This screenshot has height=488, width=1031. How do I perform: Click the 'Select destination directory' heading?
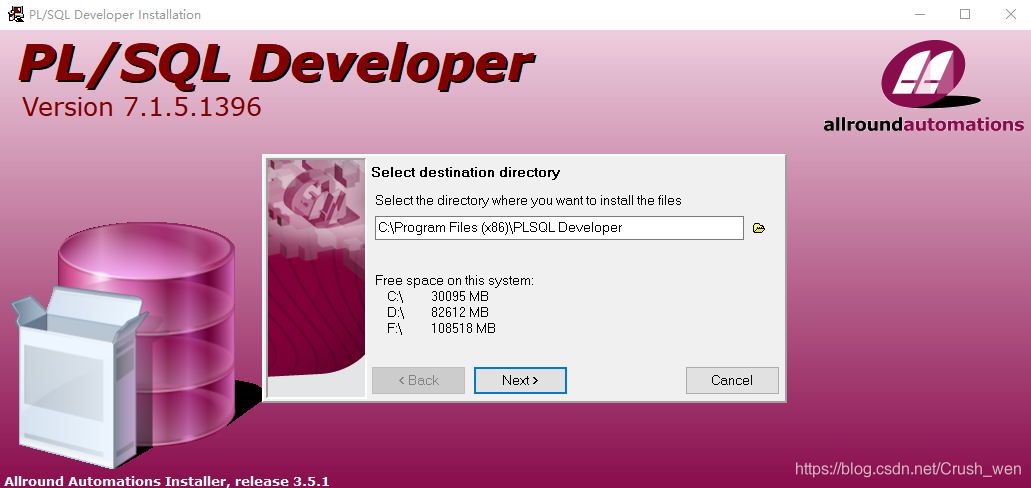click(x=466, y=172)
